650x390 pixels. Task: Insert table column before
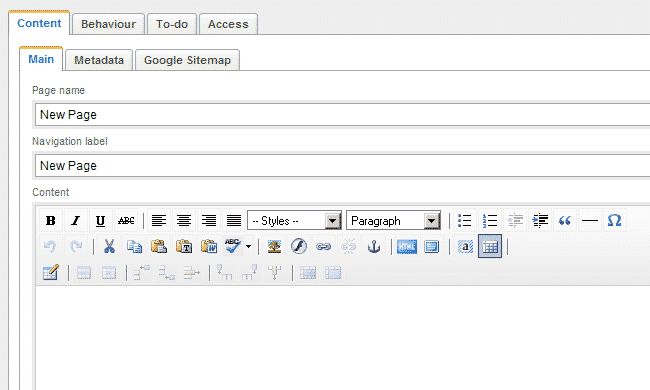[x=225, y=273]
